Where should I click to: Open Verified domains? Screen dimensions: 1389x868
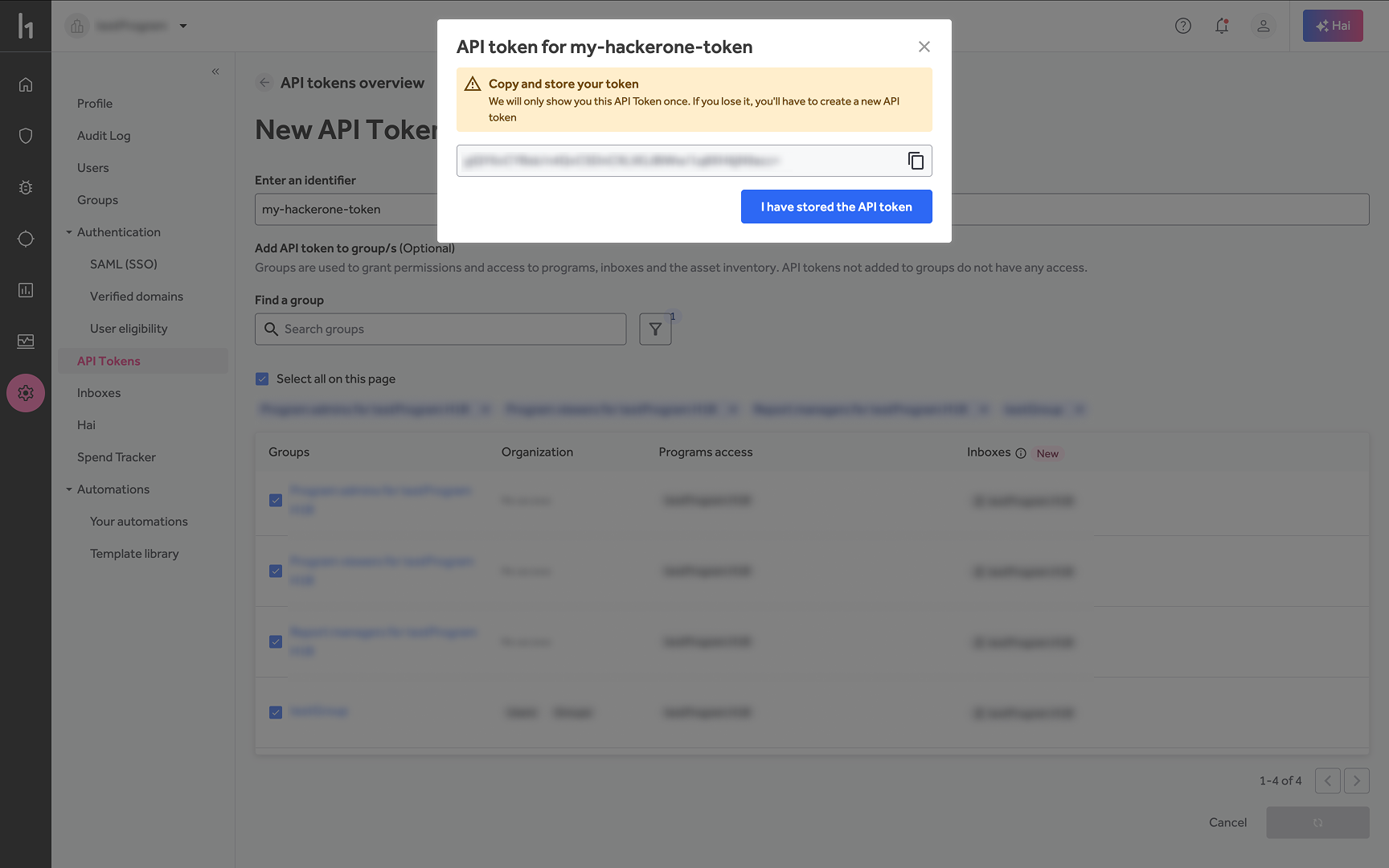click(137, 297)
